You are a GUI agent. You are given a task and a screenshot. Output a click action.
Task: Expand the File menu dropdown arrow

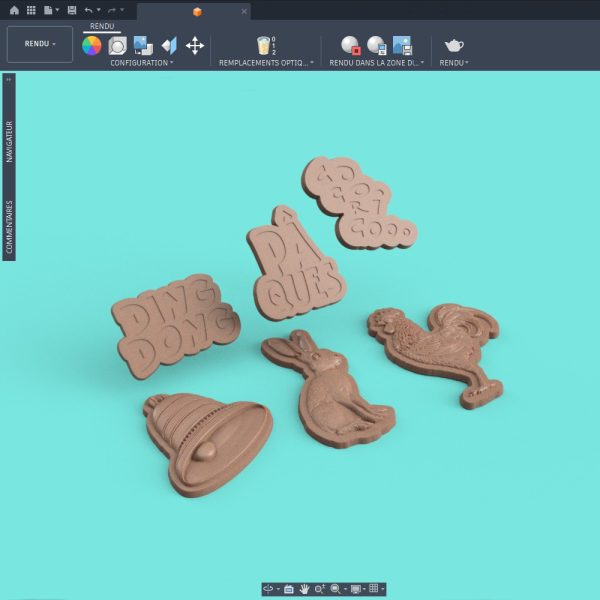point(57,10)
